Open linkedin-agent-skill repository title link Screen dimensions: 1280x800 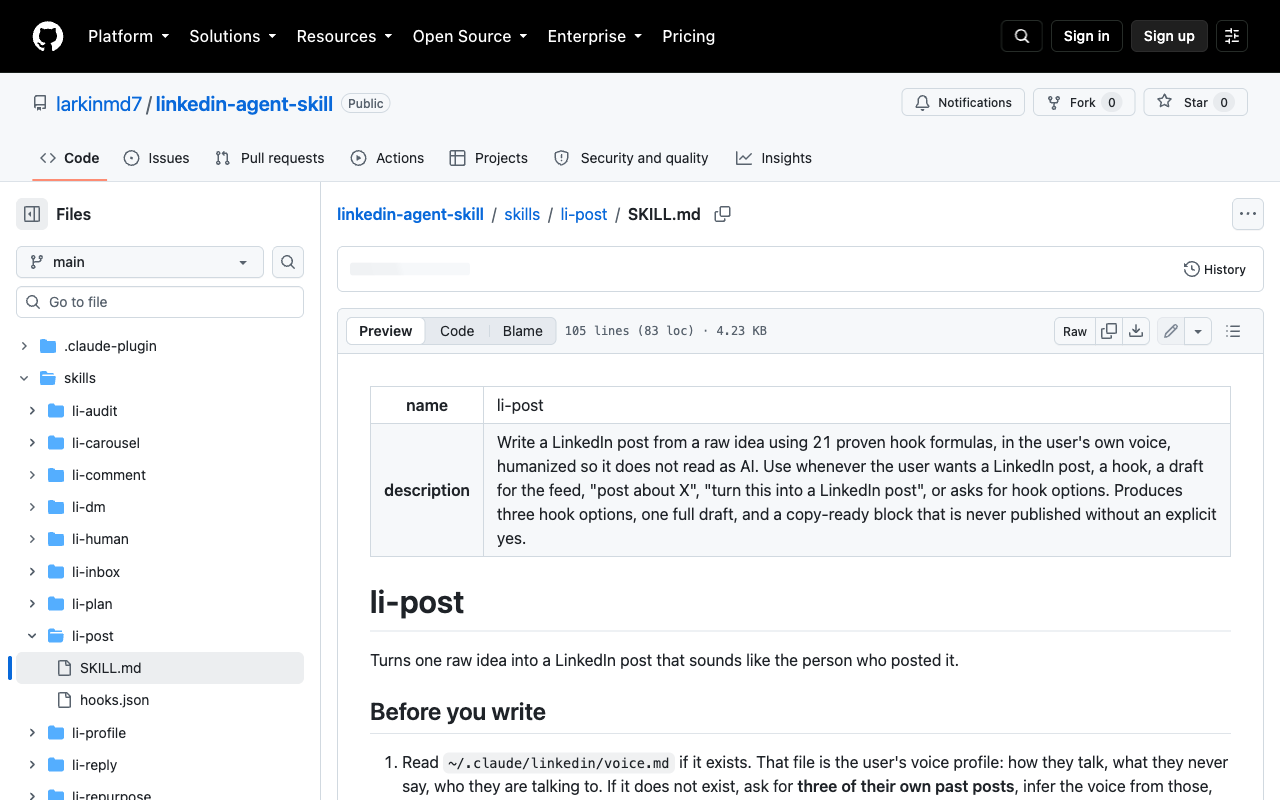point(244,103)
